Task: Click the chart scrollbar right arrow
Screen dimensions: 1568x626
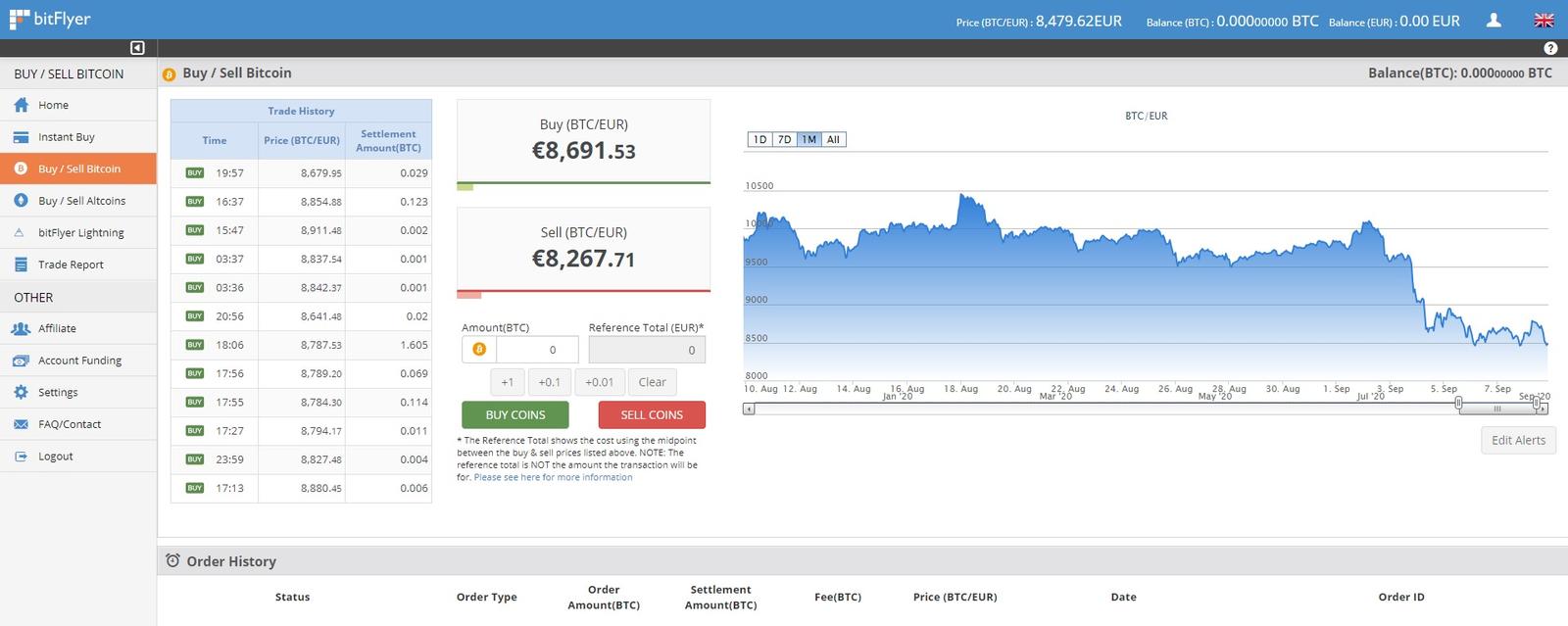Action: (x=1543, y=409)
